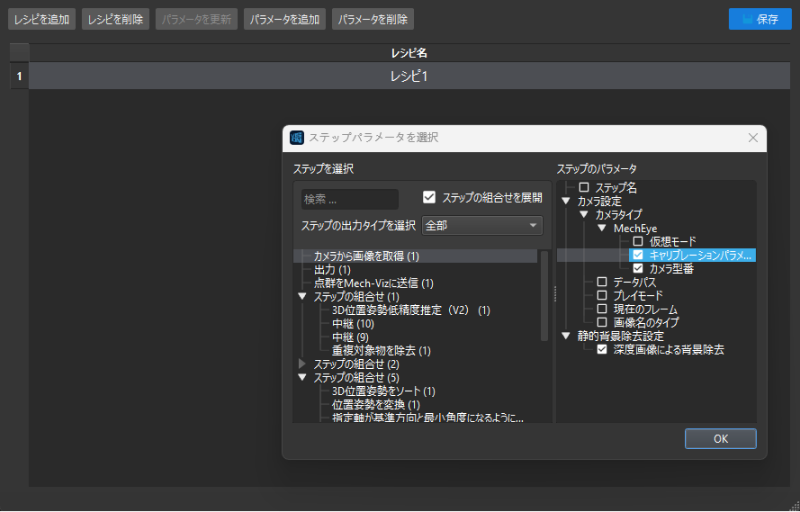Close the ステップパラメータを選択 dialog
Viewport: 800px width, 512px height.
(753, 138)
